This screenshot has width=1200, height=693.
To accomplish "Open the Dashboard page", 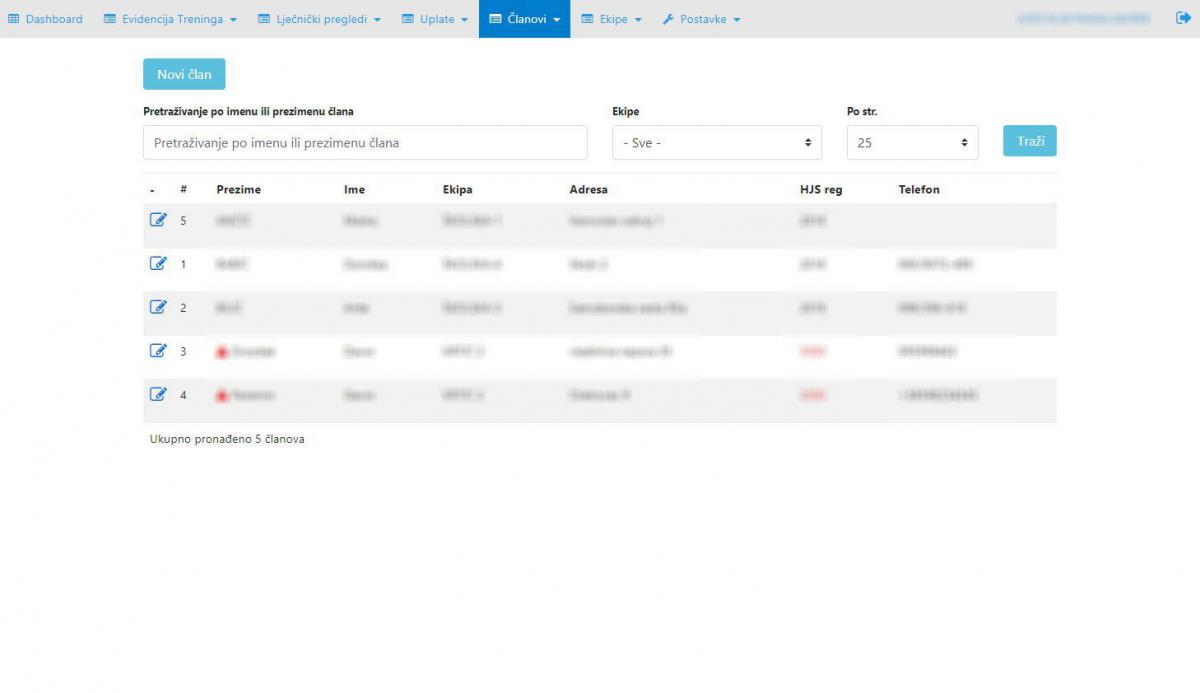I will tap(46, 19).
